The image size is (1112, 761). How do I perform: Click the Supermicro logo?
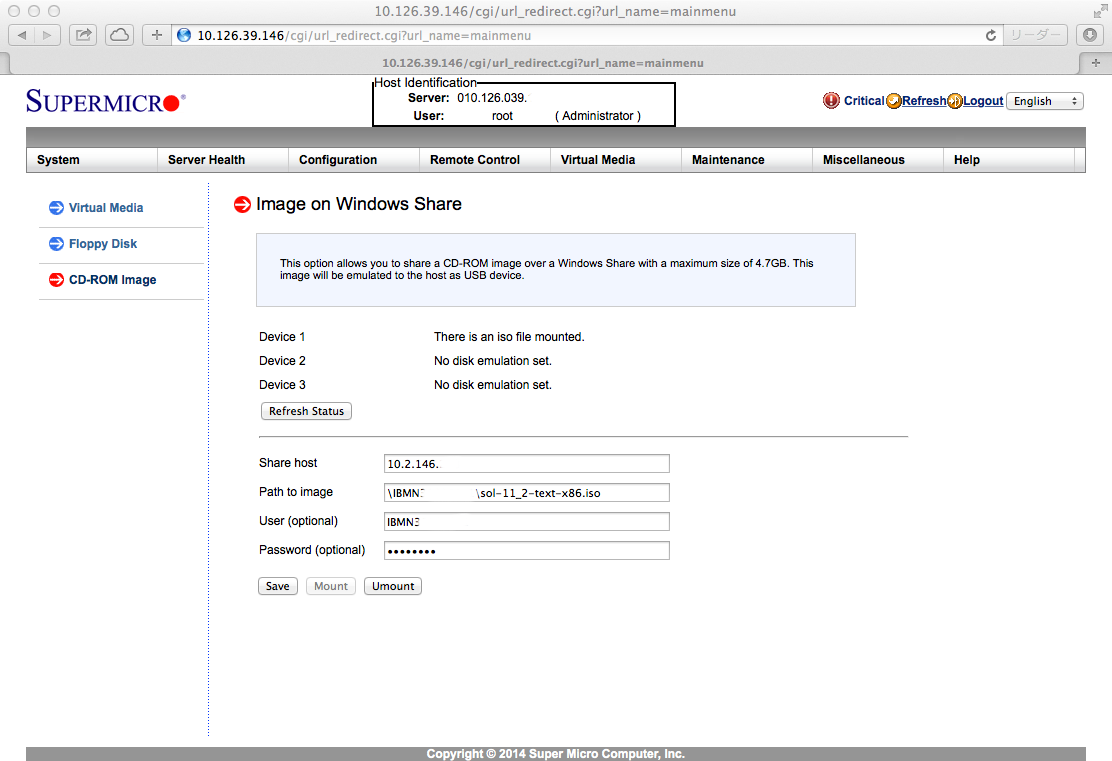[98, 100]
